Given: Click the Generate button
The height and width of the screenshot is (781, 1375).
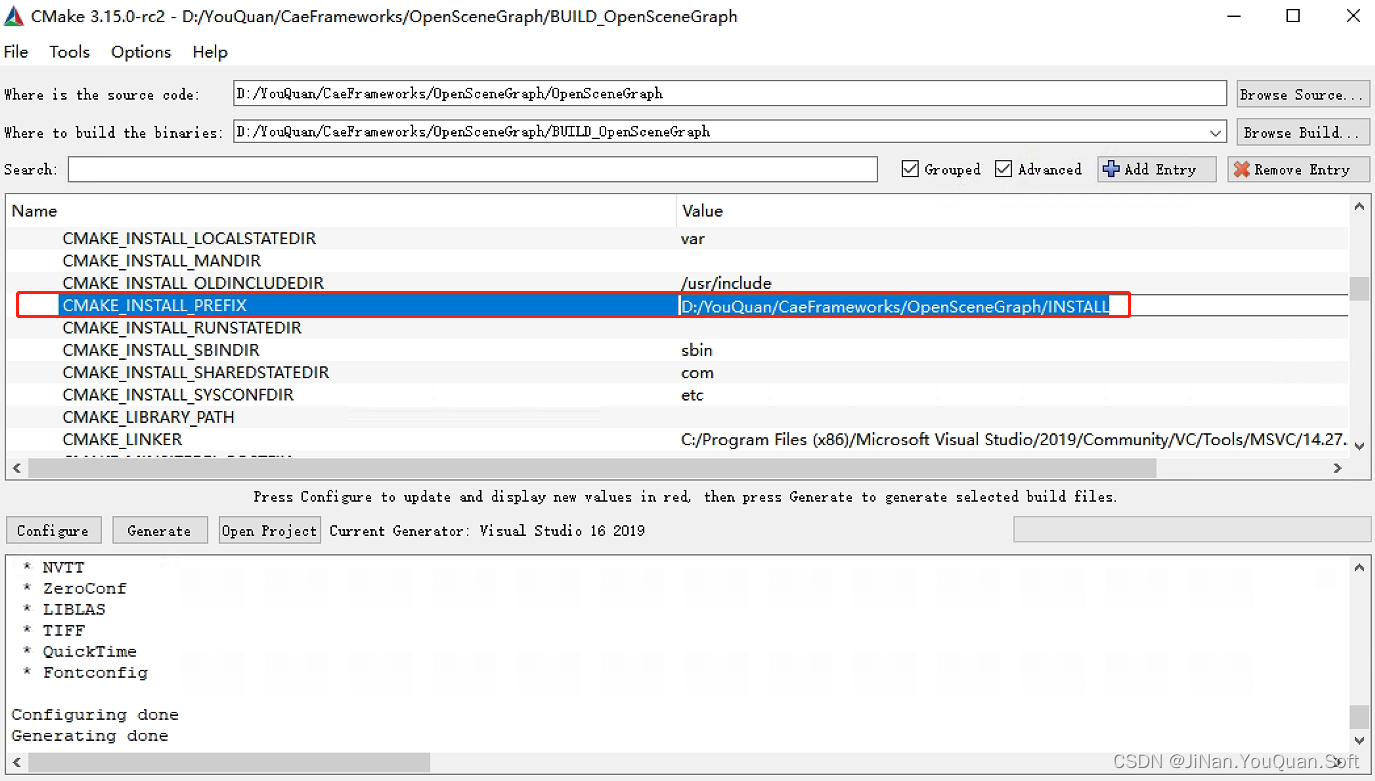Looking at the screenshot, I should point(159,530).
